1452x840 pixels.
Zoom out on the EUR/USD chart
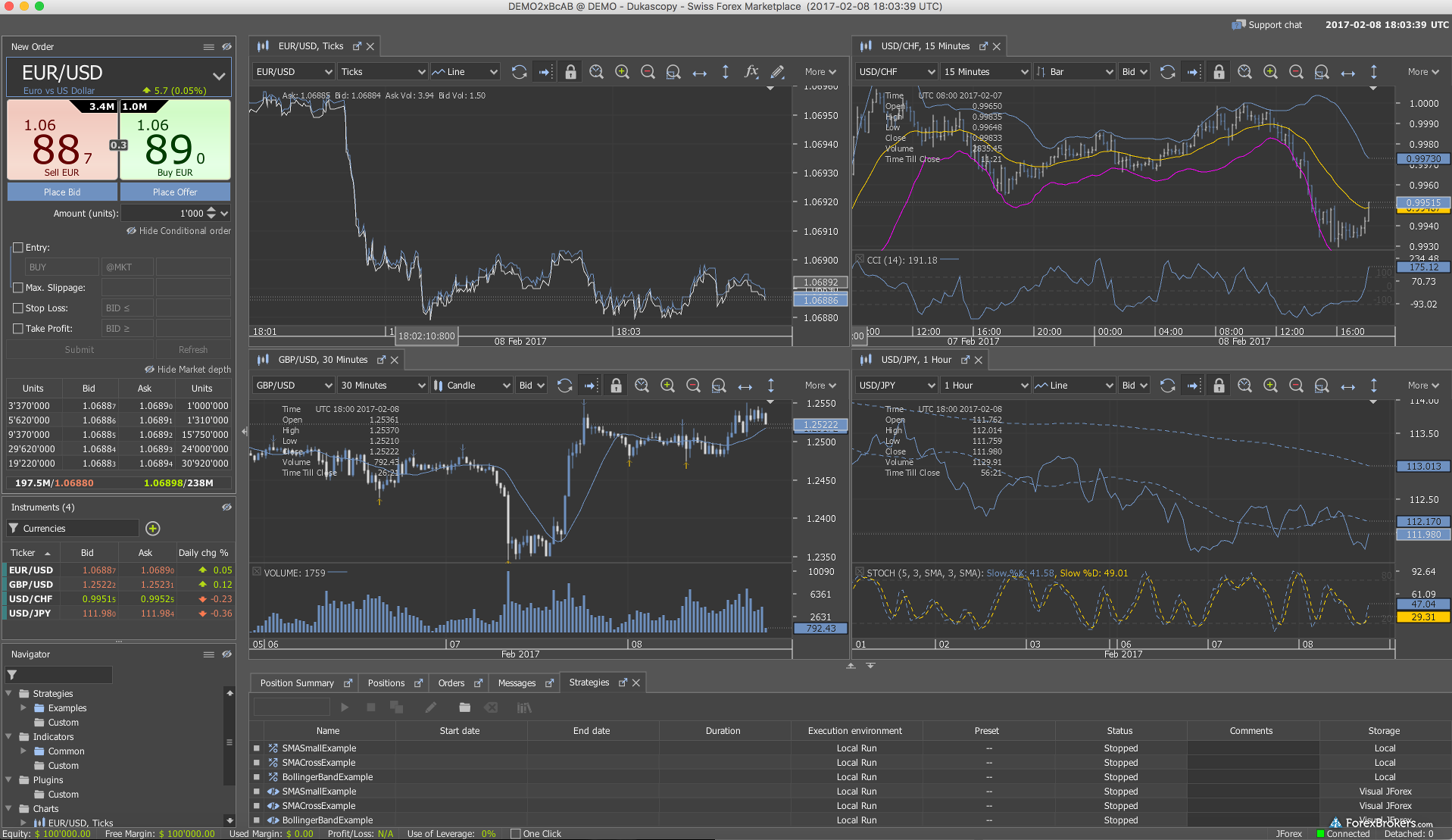click(648, 72)
